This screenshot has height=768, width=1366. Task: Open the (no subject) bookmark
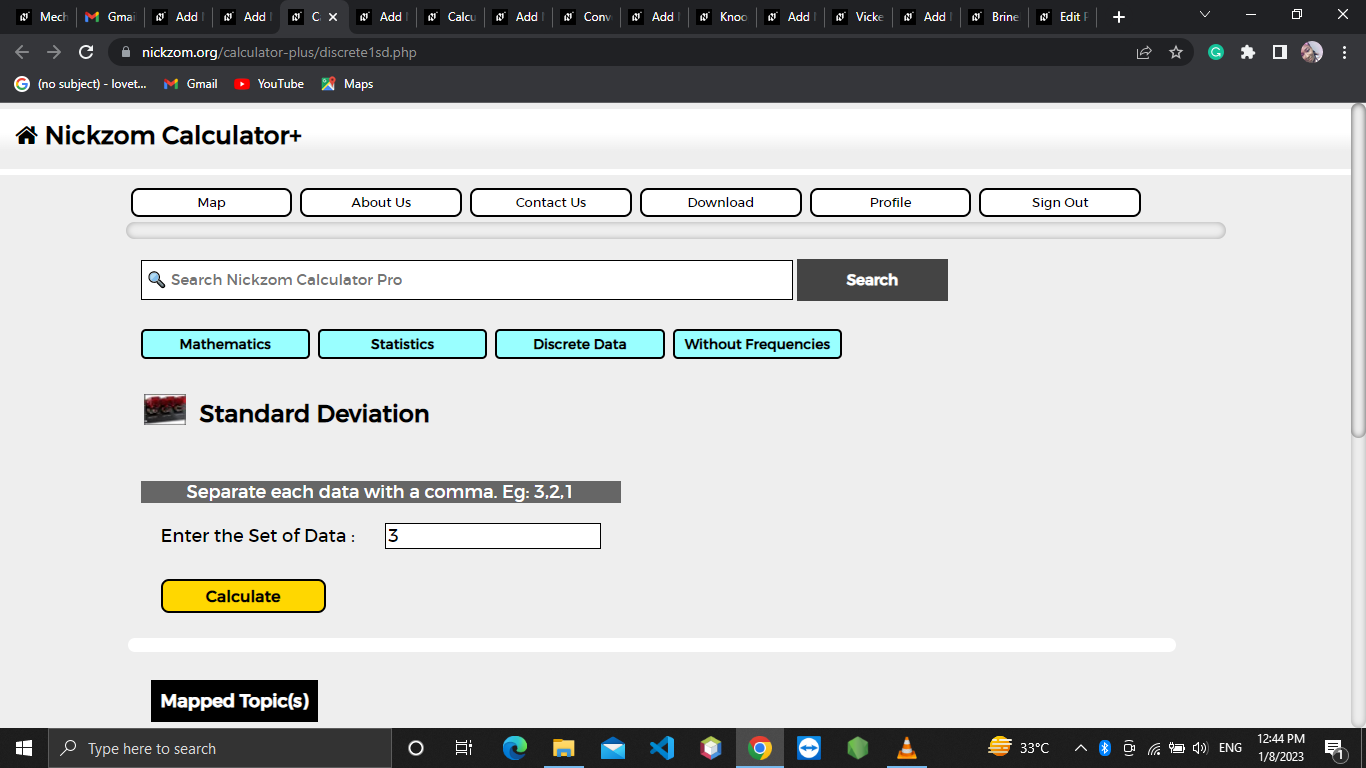click(x=80, y=84)
